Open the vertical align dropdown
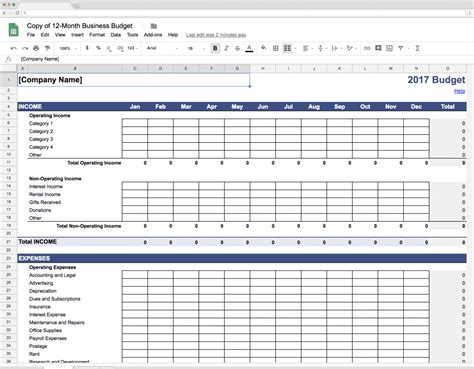This screenshot has height=369, width=474. tap(322, 48)
